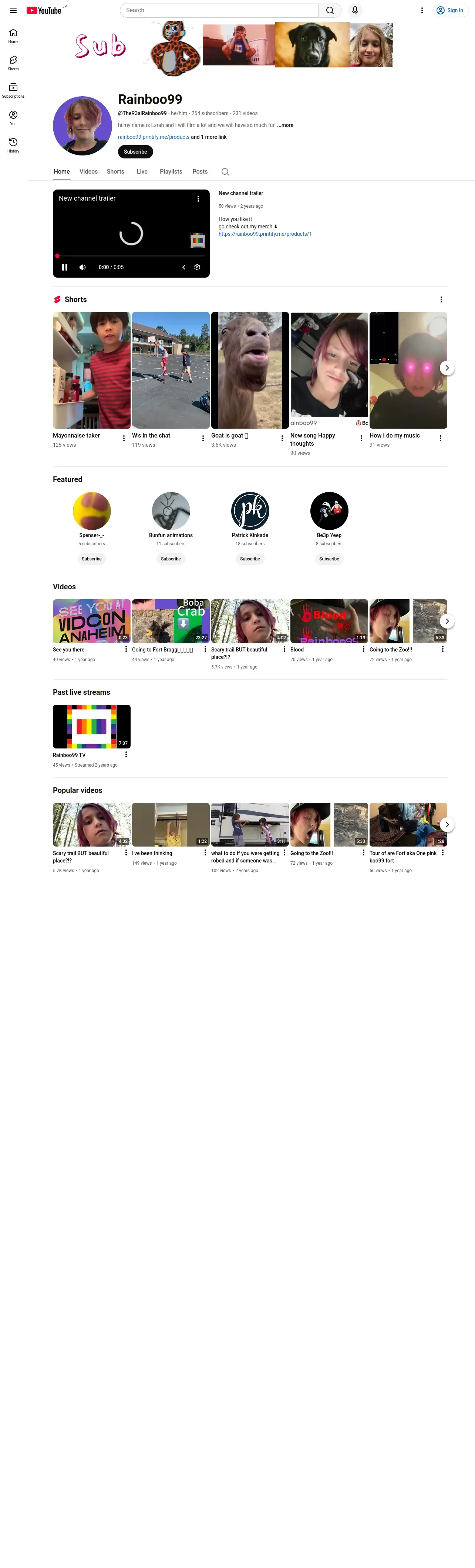Open Subscriptions in the sidebar
The height and width of the screenshot is (1568, 475).
(x=13, y=90)
